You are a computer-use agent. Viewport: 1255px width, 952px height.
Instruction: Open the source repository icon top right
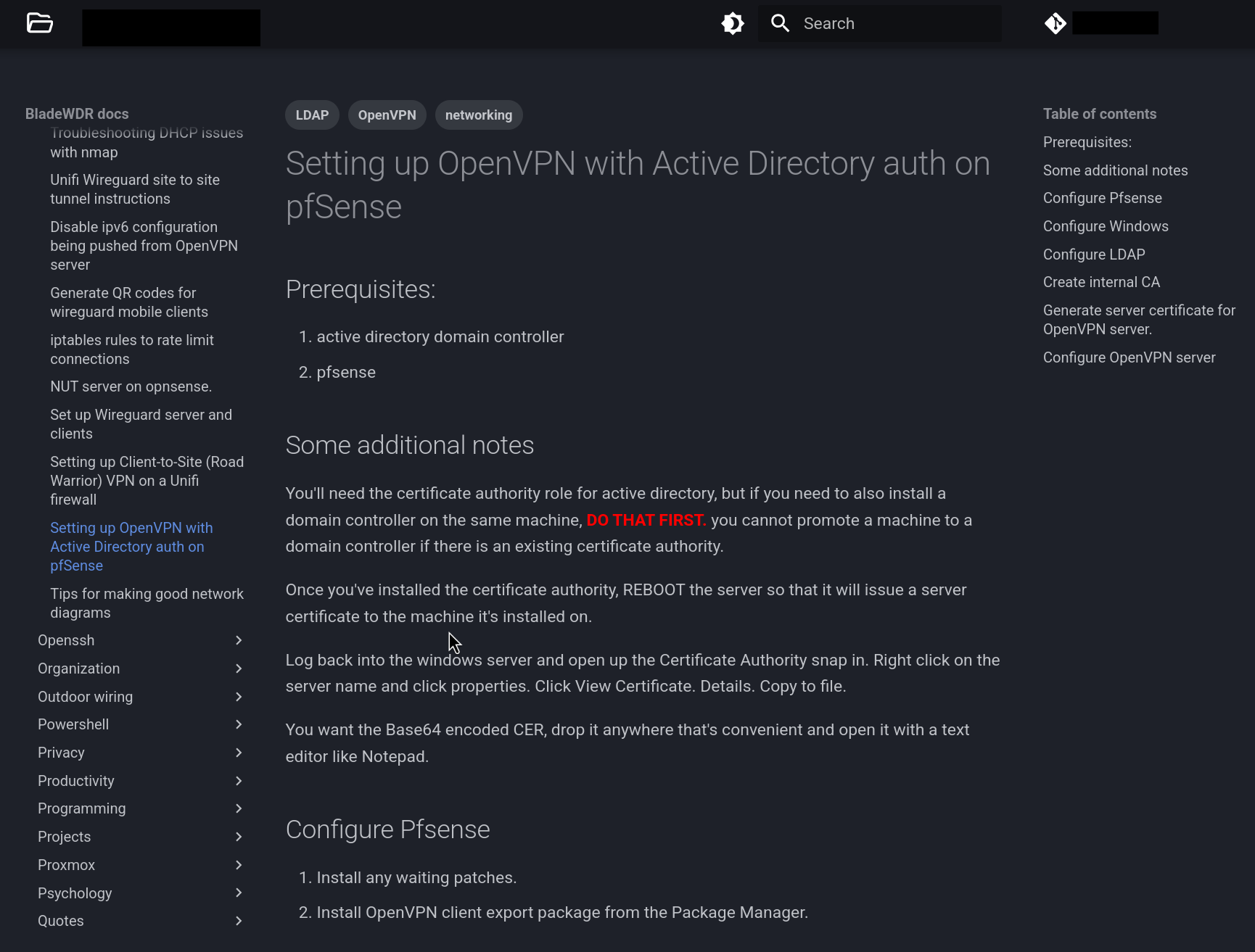click(1056, 22)
